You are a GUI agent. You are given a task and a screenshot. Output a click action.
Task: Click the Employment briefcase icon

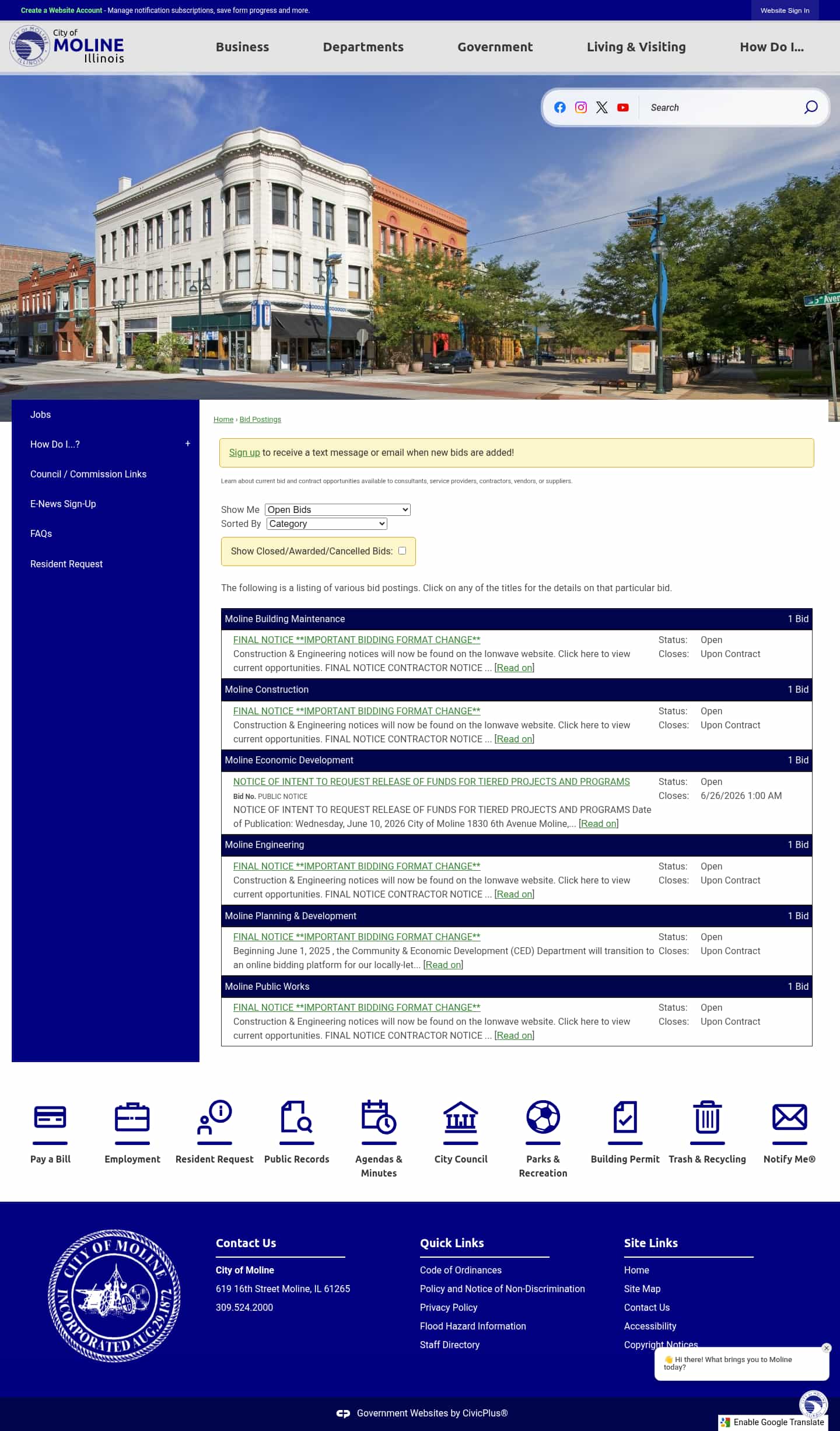[x=132, y=1118]
